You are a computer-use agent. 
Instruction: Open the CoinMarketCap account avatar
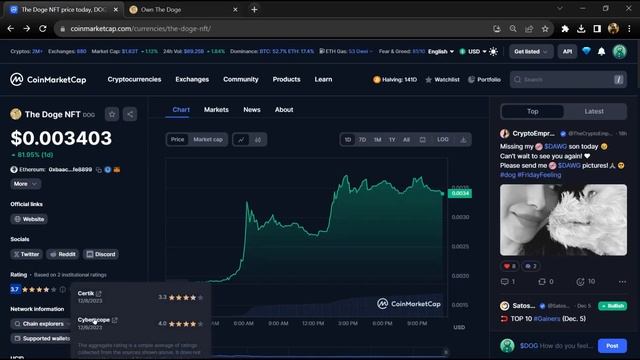[x=619, y=51]
